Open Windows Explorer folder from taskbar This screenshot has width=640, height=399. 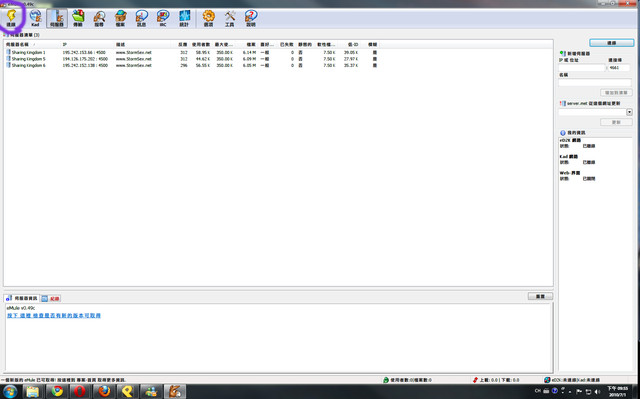point(33,392)
